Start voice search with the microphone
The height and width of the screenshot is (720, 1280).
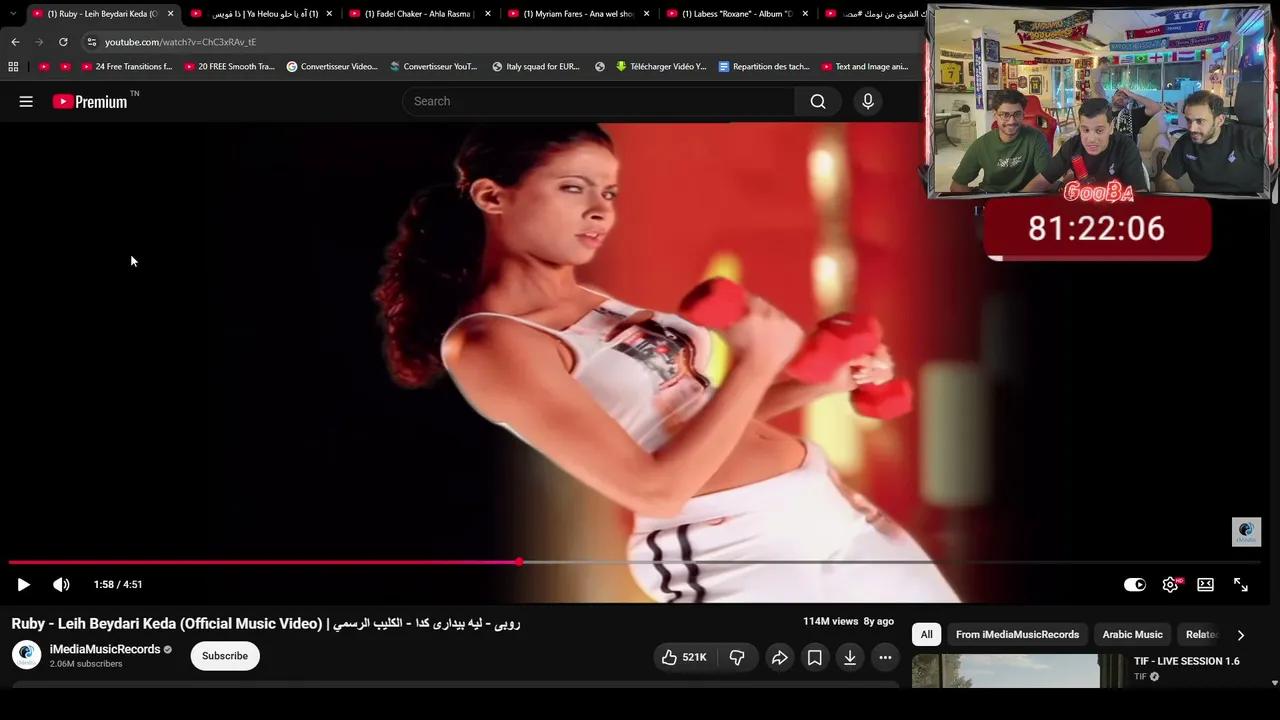click(868, 101)
